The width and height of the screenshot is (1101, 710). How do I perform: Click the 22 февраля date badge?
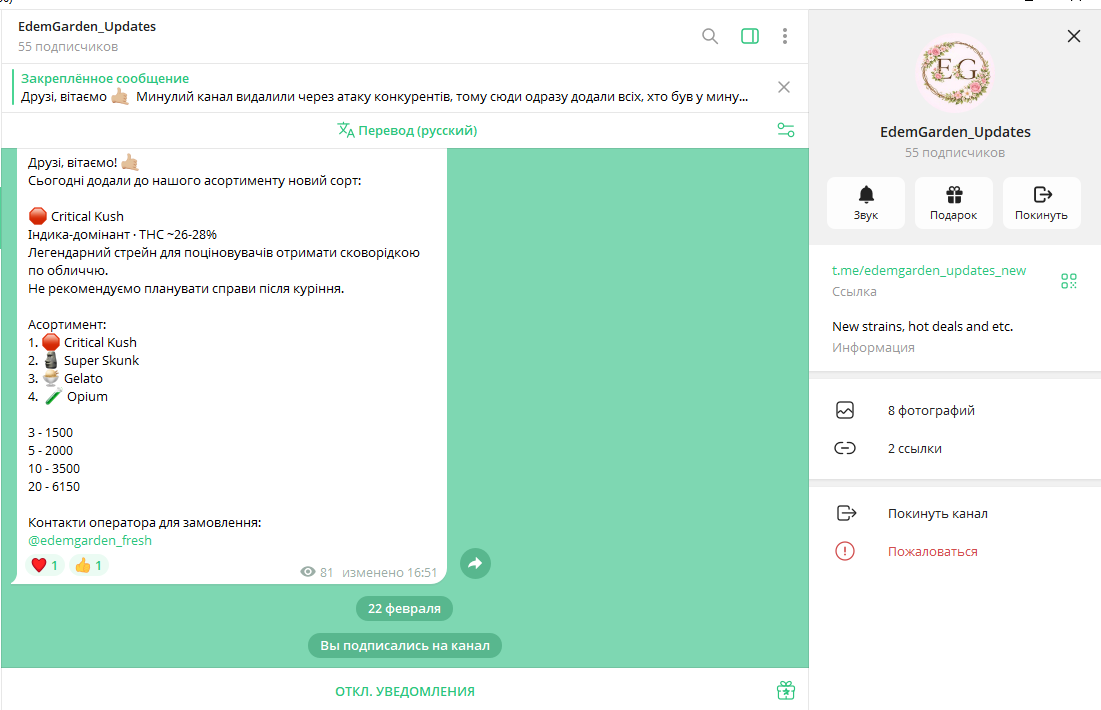(x=404, y=608)
